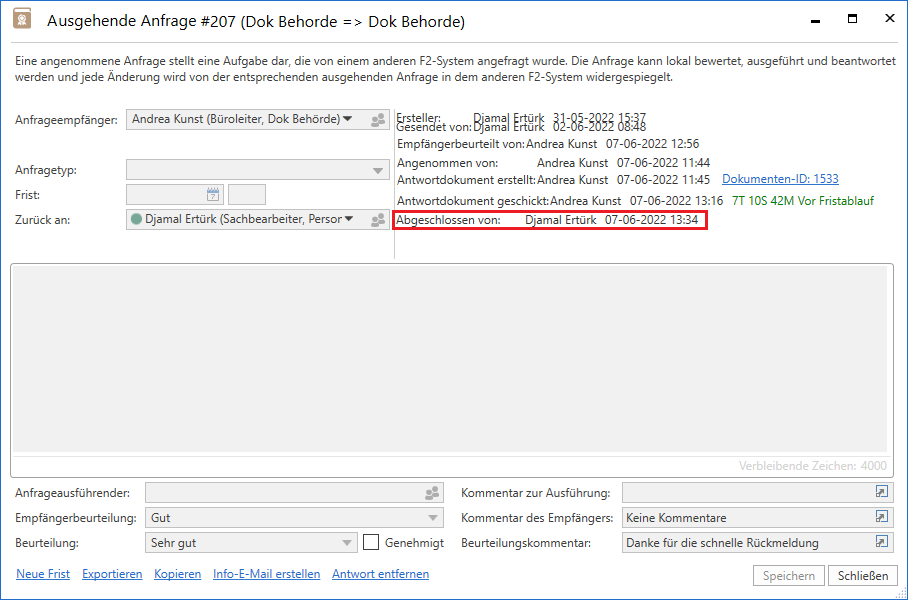Screen dimensions: 908x600
Task: Click the people icon in Anfrageausführender field
Action: point(432,493)
